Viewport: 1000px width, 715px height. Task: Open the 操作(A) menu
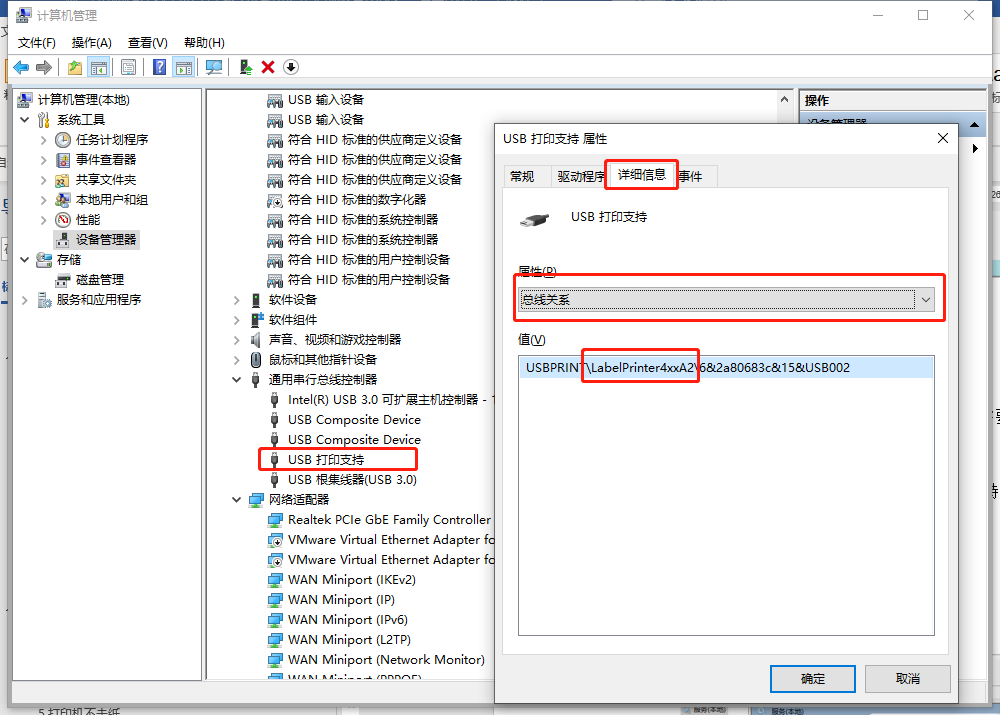coord(91,42)
